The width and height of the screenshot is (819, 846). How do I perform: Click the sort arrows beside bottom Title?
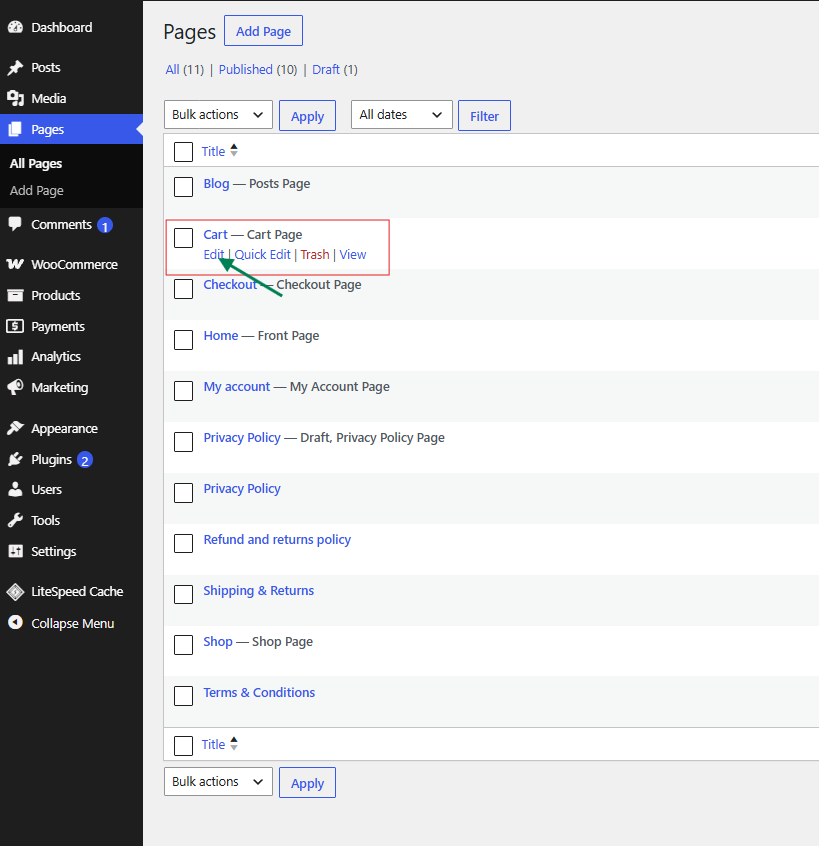tap(234, 743)
